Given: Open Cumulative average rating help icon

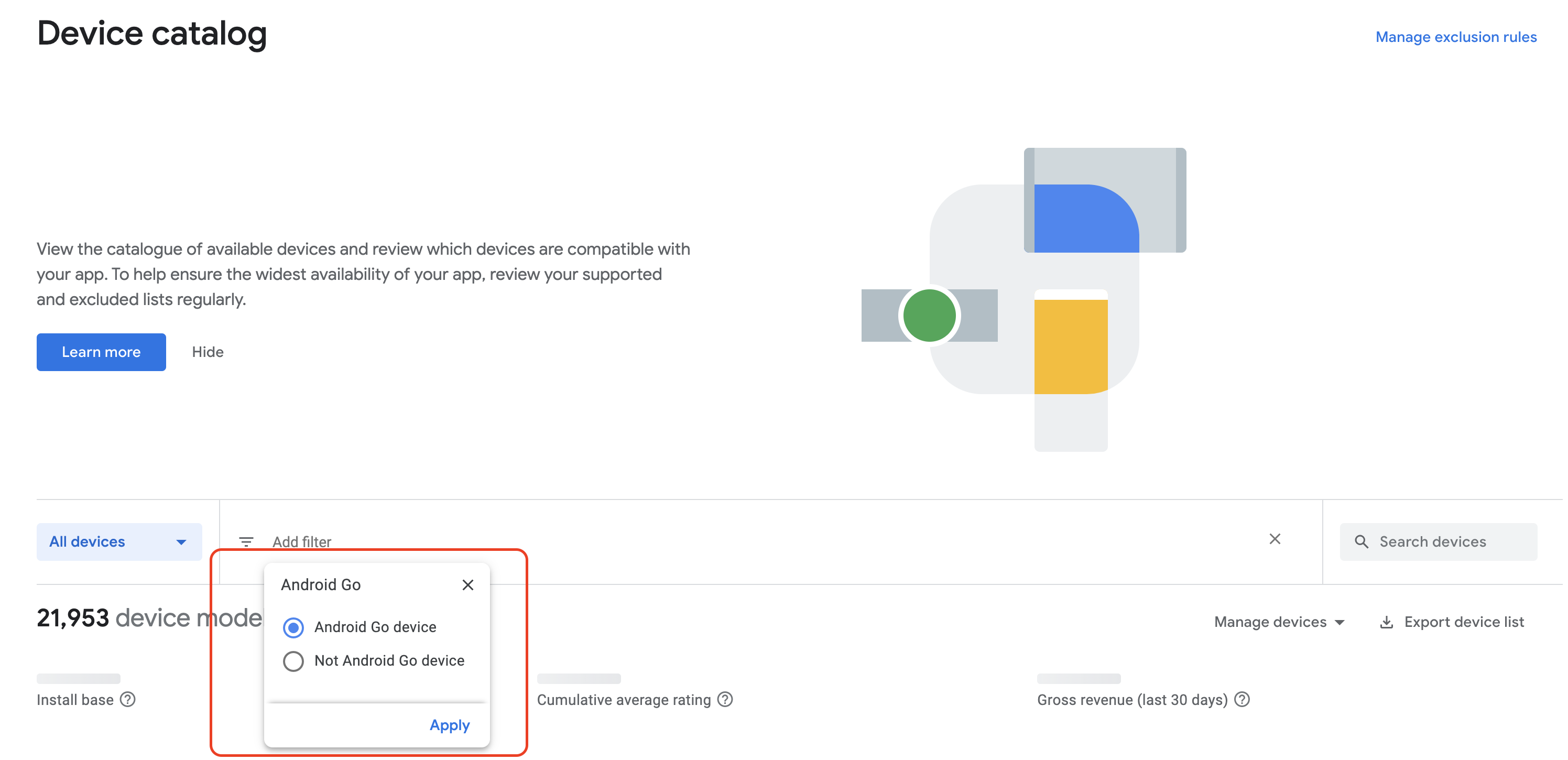Looking at the screenshot, I should (x=725, y=699).
